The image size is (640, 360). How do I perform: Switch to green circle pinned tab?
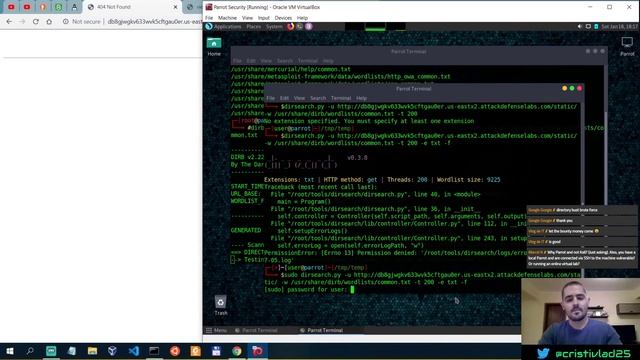[x=58, y=7]
